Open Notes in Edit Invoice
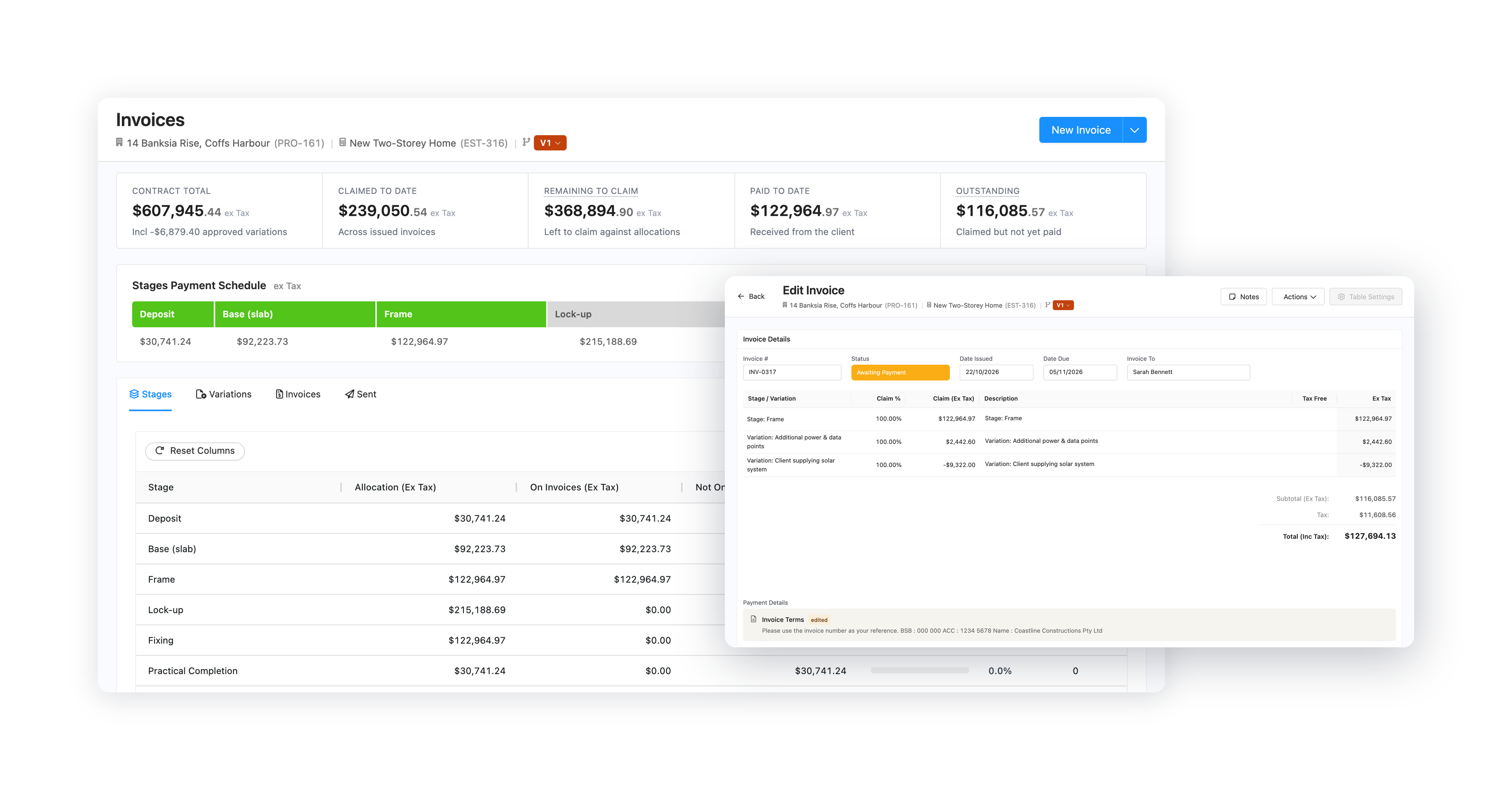This screenshot has height=808, width=1512. coord(1244,297)
